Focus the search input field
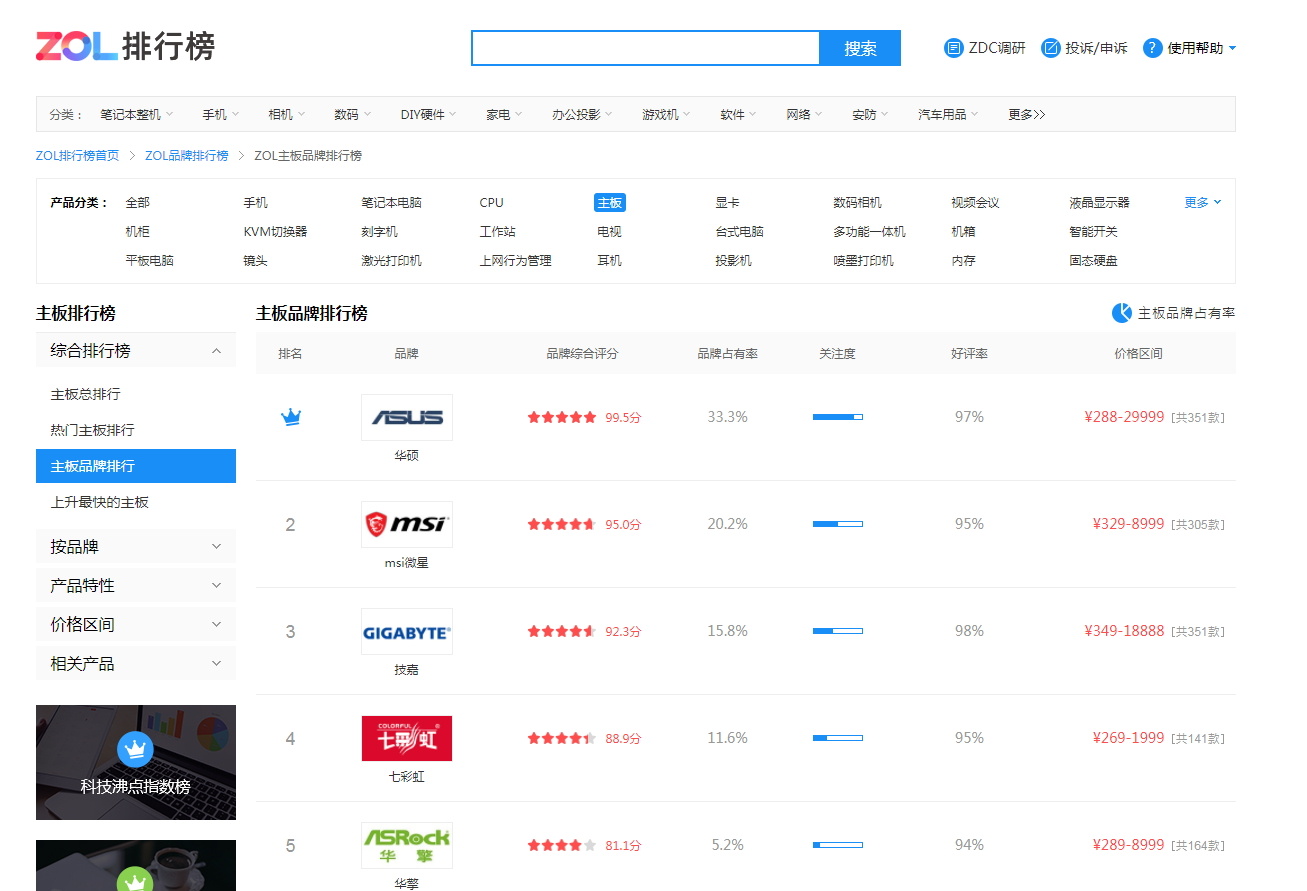Image resolution: width=1307 pixels, height=891 pixels. 646,48
